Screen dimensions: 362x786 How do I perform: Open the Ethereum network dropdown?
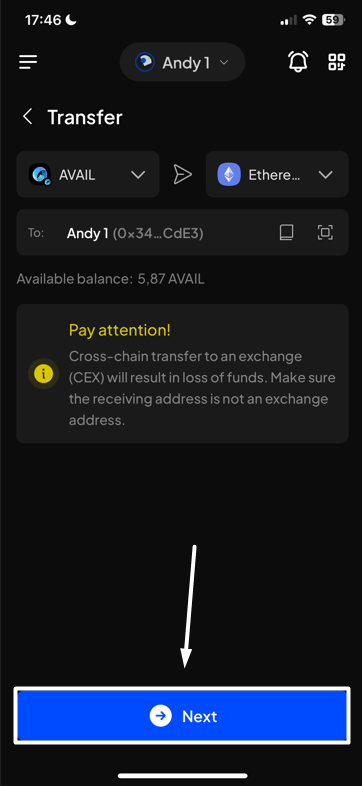coord(277,174)
